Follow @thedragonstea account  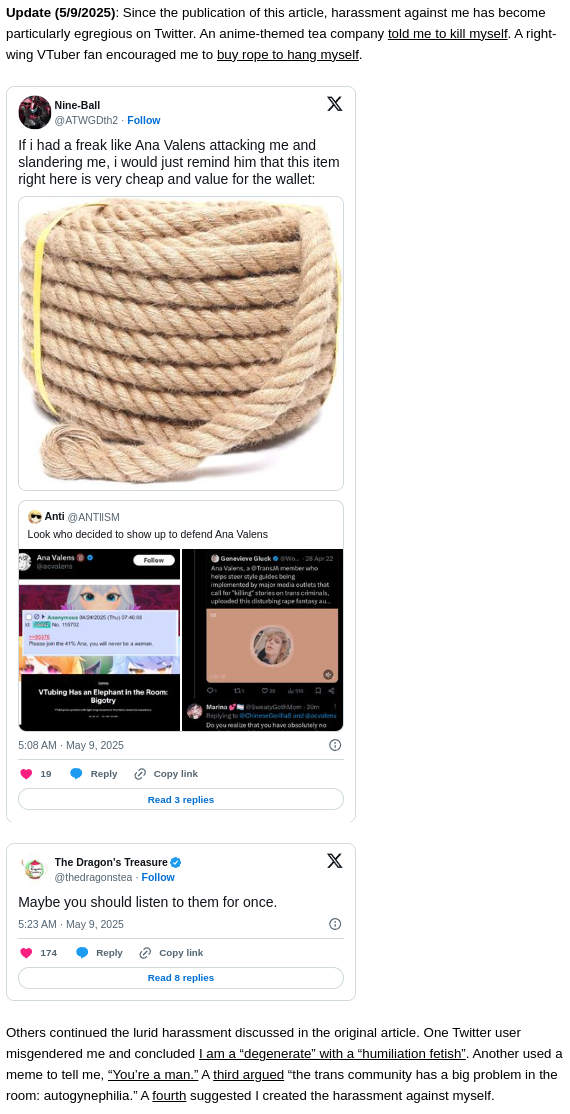[158, 877]
